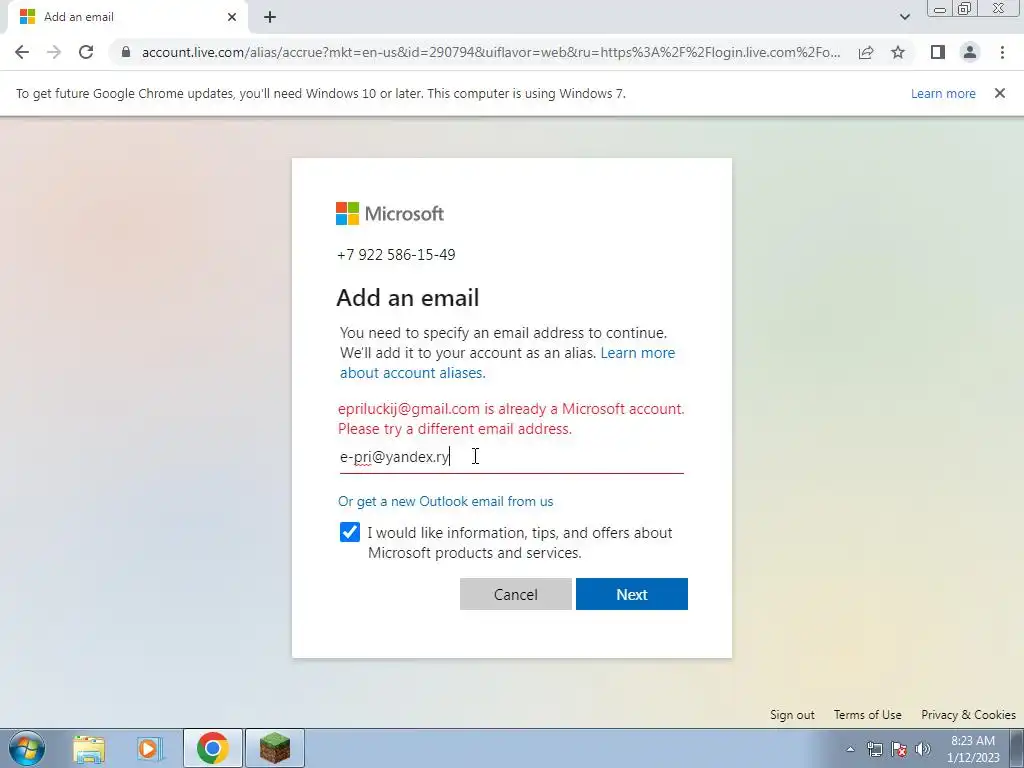The width and height of the screenshot is (1024, 768).
Task: Click the volume speaker tray icon
Action: pyautogui.click(x=923, y=749)
